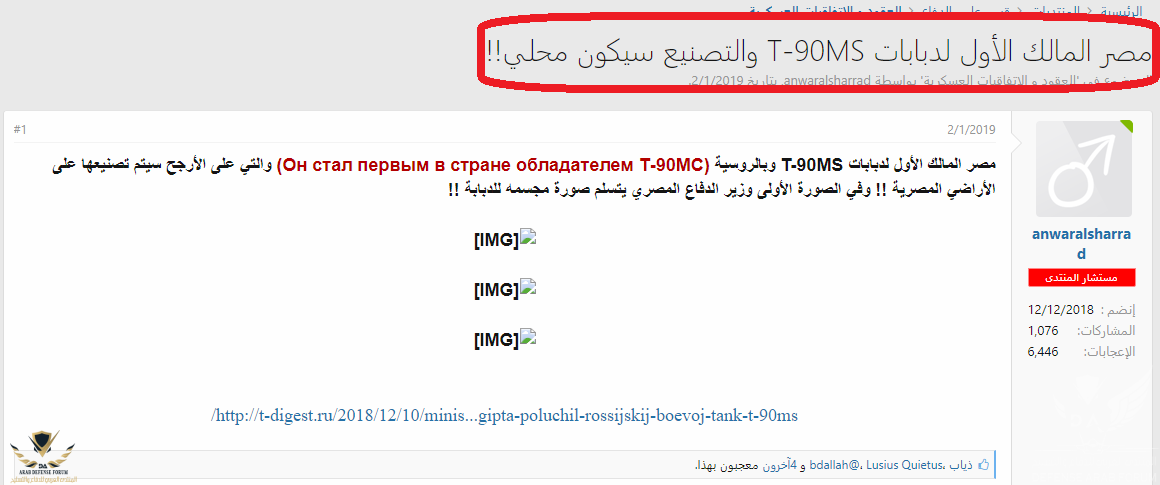Click the red مستشار المنتدى badge
Viewport: 1160px width, 485px height.
pos(1084,277)
